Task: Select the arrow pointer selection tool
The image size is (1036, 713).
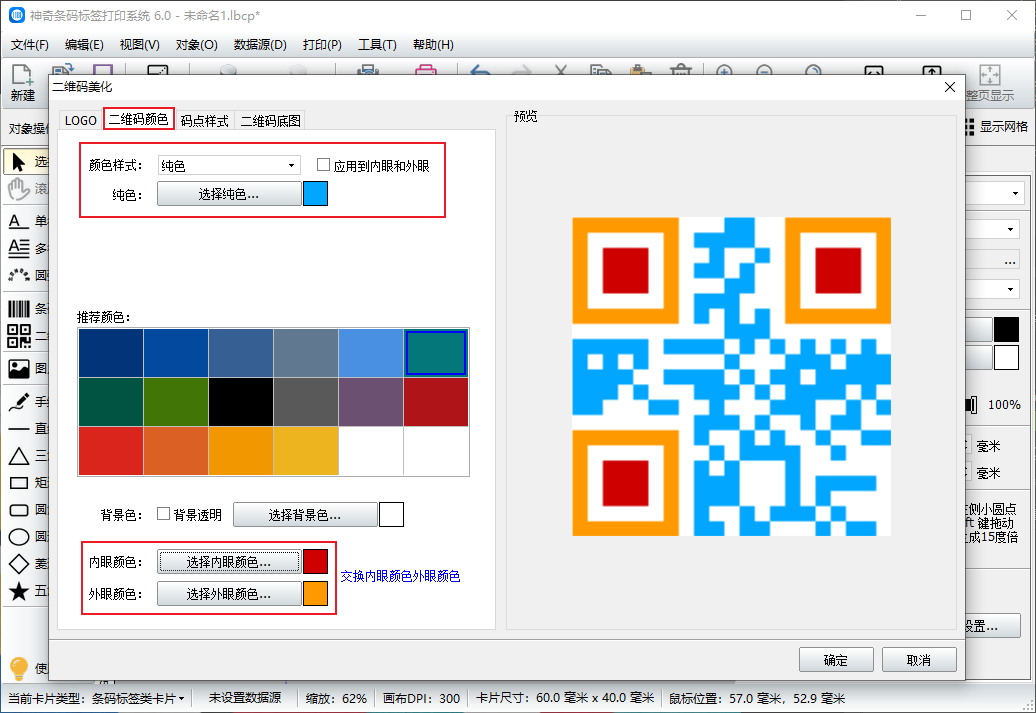Action: tap(18, 162)
